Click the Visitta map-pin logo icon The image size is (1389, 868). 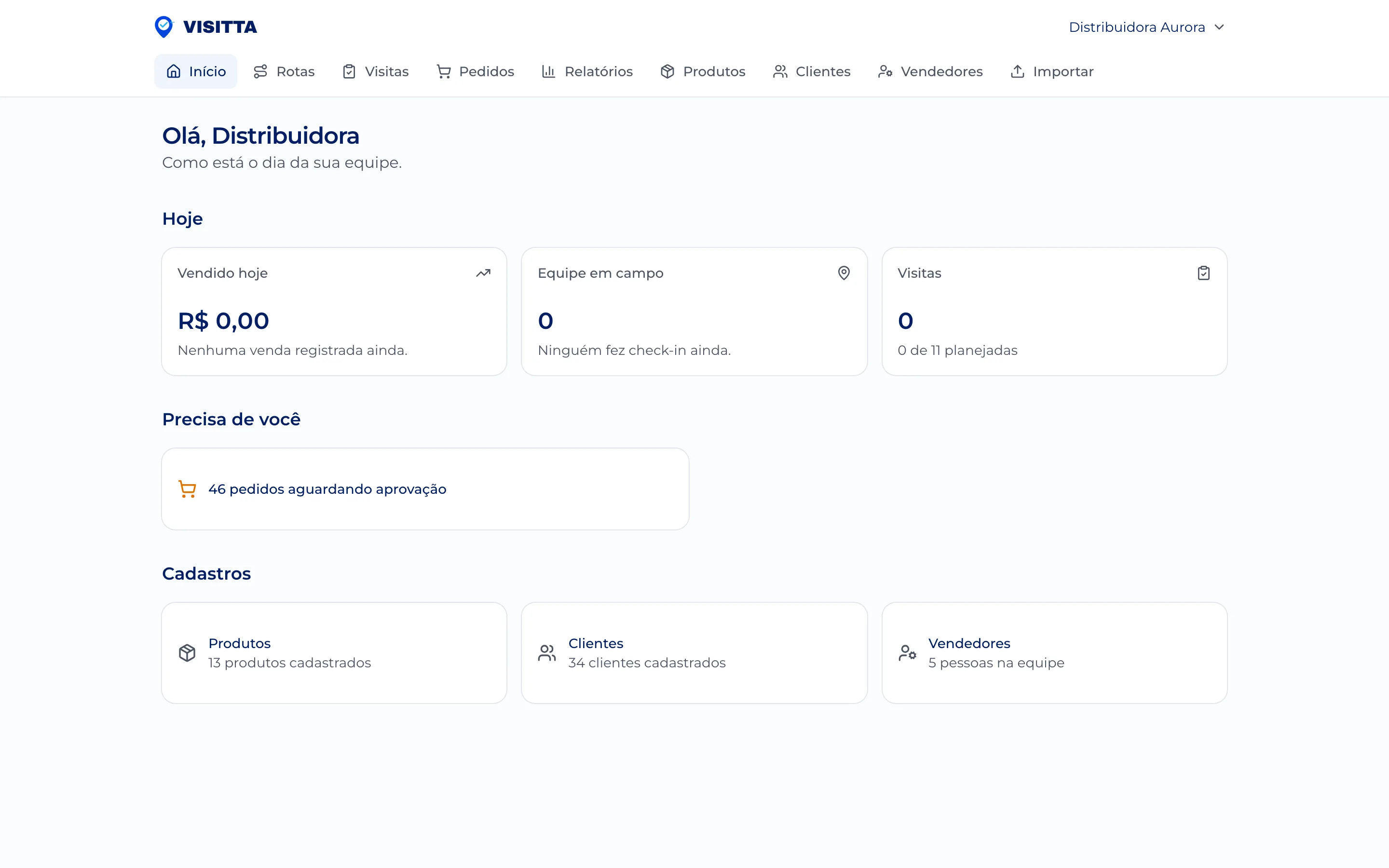(x=163, y=27)
